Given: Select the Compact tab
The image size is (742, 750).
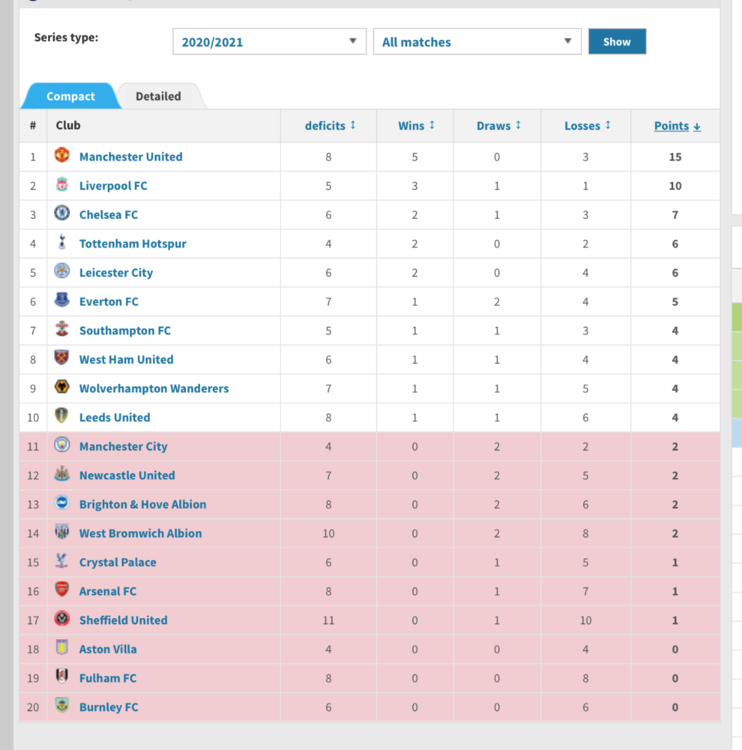Looking at the screenshot, I should coord(71,96).
